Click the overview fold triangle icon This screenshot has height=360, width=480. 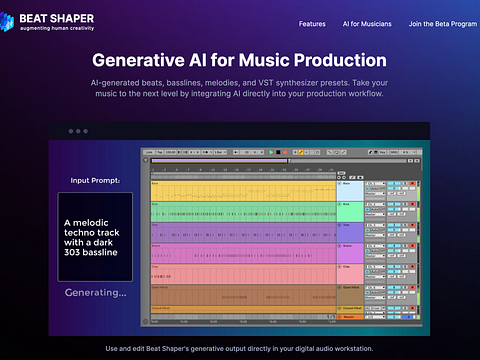(x=146, y=160)
